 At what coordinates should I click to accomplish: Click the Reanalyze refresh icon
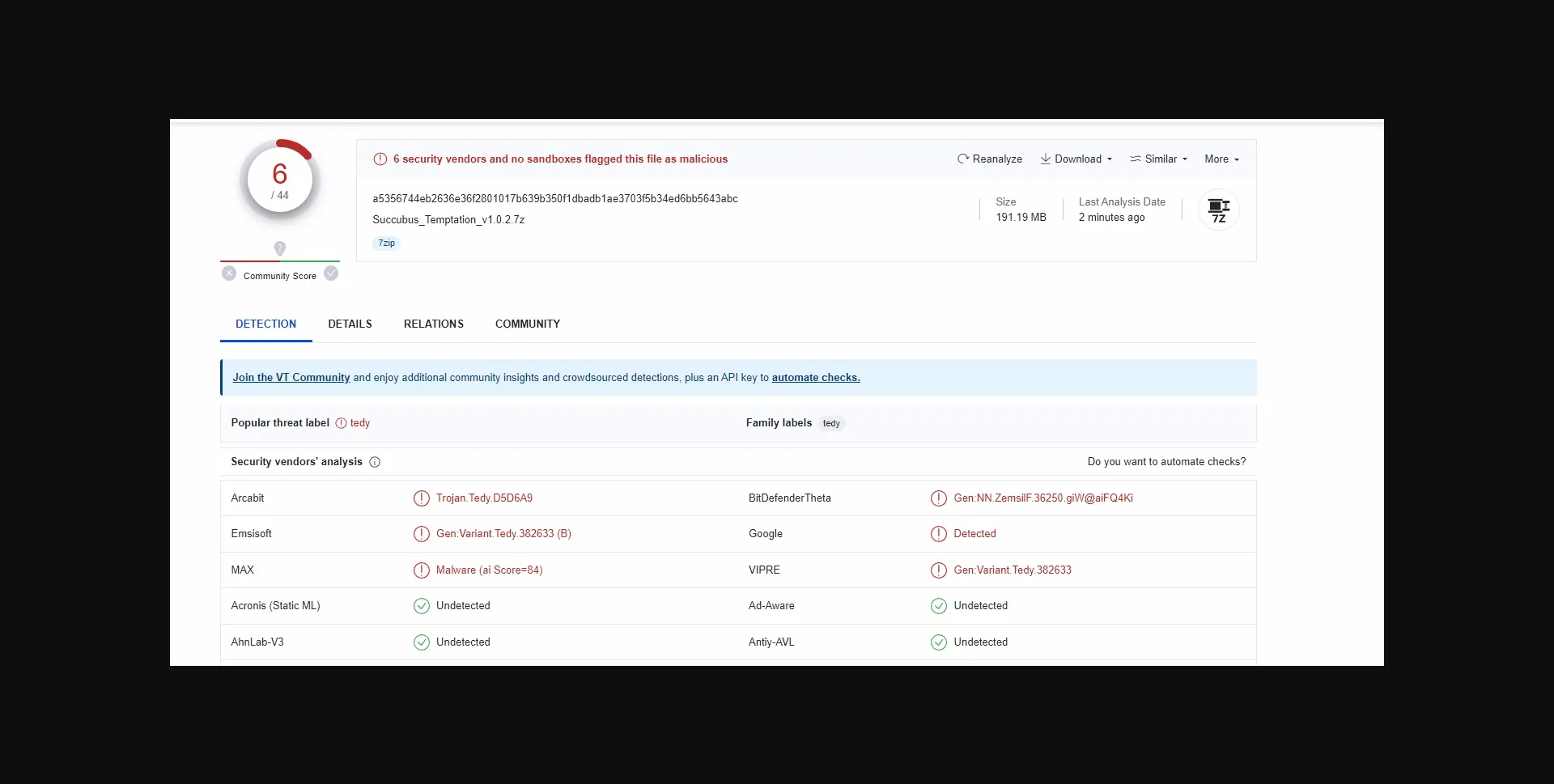coord(962,159)
